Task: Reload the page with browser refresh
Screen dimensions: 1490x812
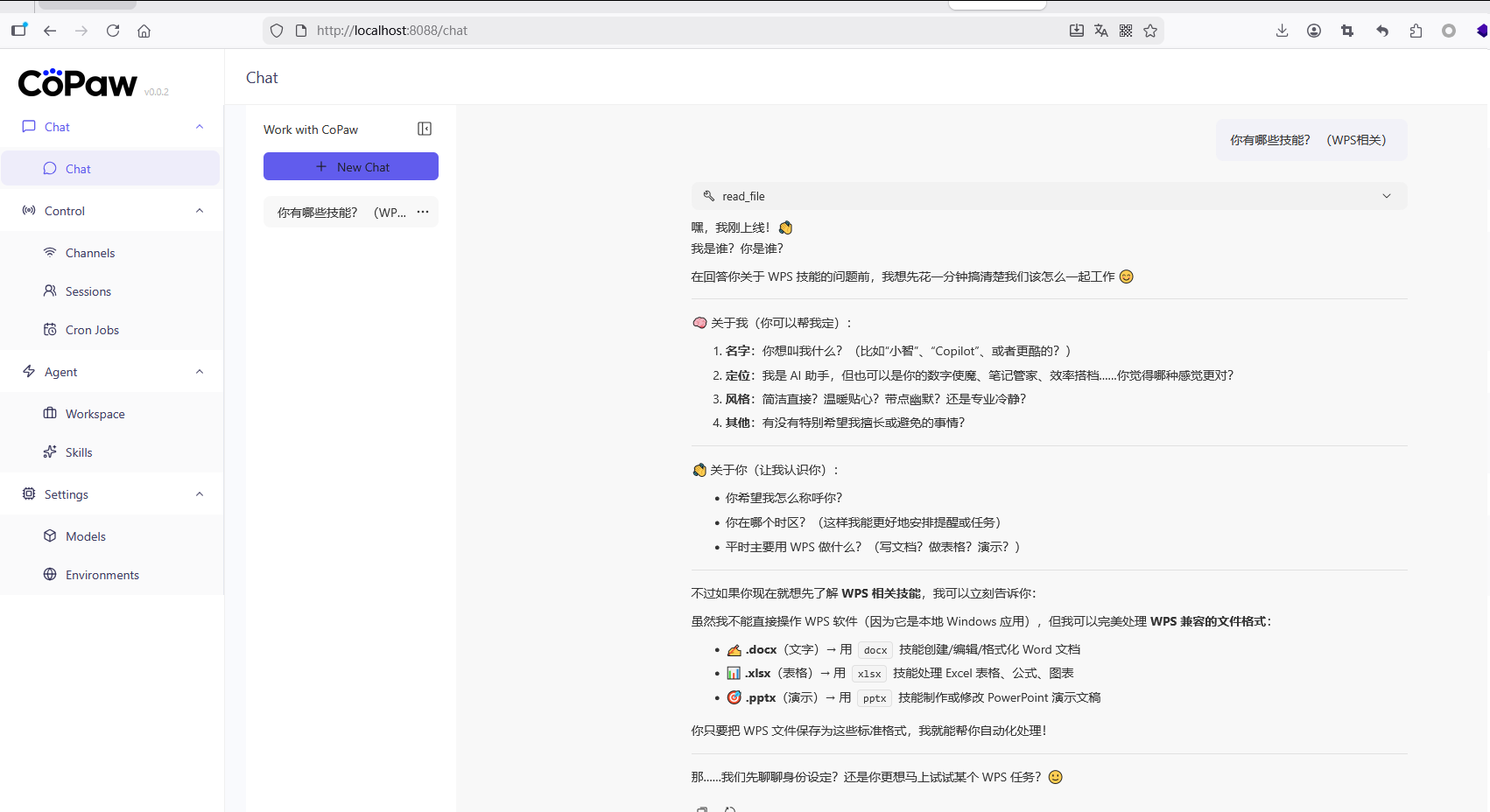Action: 113,31
